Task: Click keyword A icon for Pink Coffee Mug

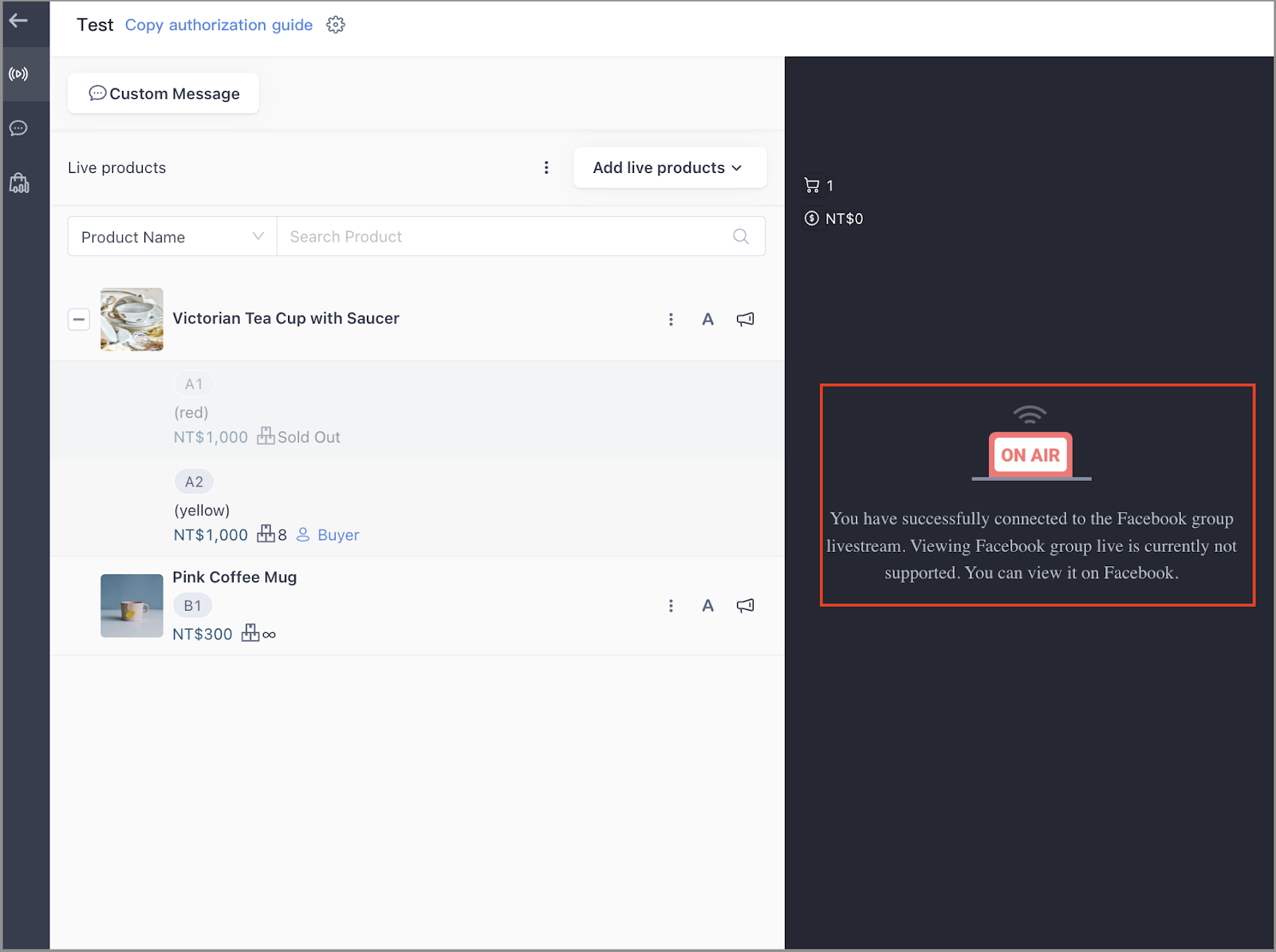Action: pyautogui.click(x=707, y=606)
